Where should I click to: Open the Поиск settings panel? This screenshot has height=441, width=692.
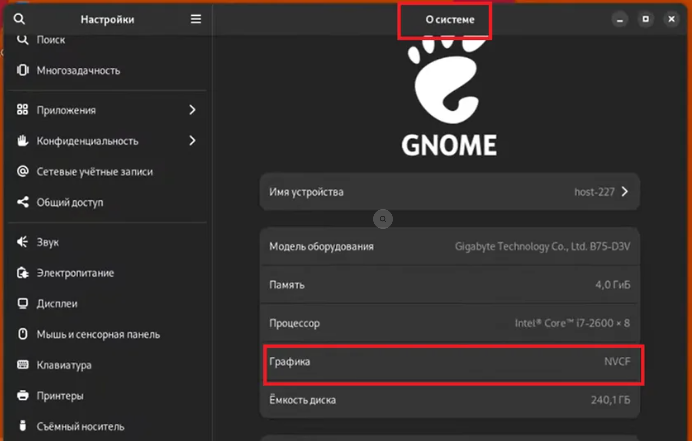[107, 40]
